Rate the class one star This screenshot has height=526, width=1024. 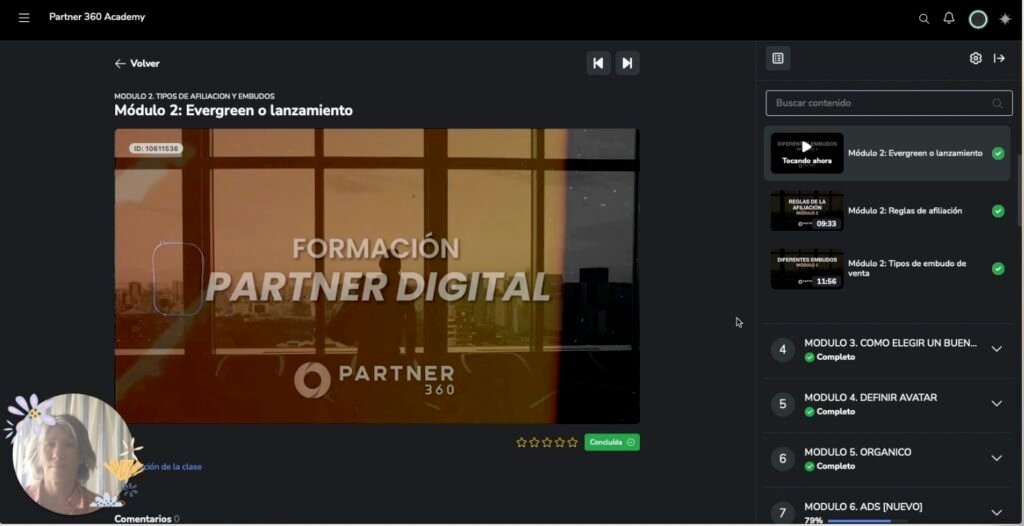click(521, 442)
